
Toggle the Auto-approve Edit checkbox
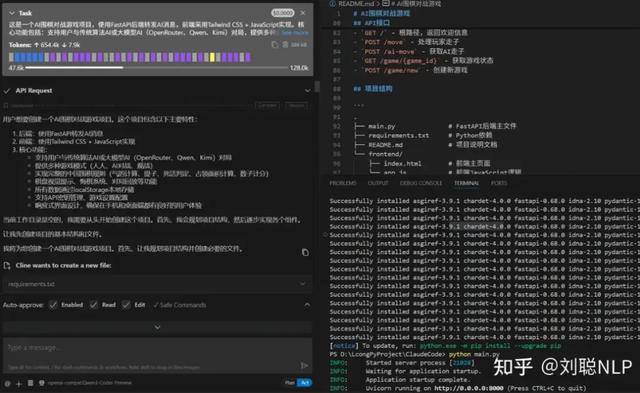coord(126,305)
